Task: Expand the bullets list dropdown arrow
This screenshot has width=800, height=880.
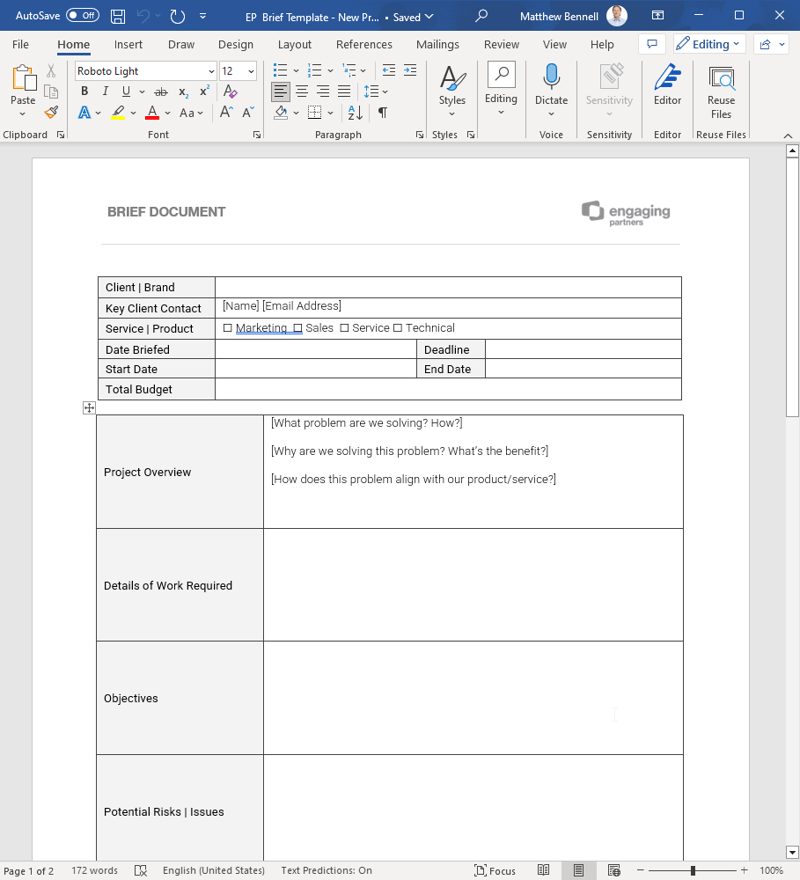Action: [x=296, y=71]
